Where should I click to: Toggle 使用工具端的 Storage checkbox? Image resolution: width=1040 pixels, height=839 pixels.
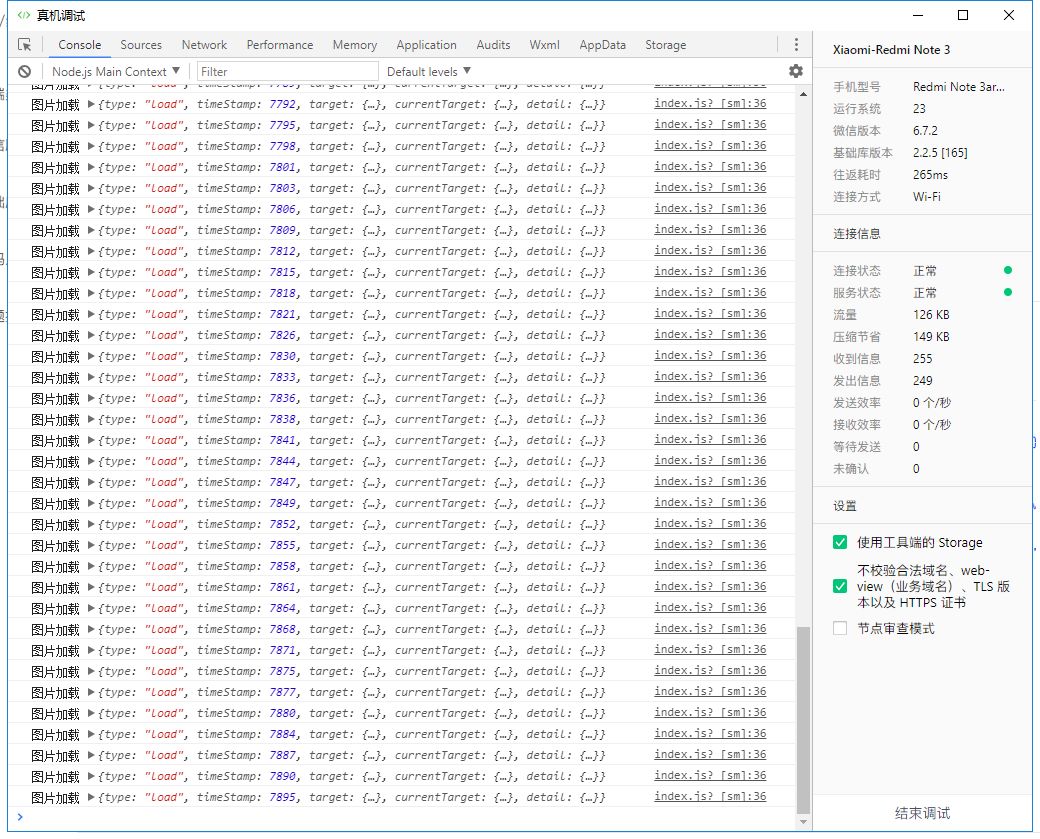click(x=840, y=542)
